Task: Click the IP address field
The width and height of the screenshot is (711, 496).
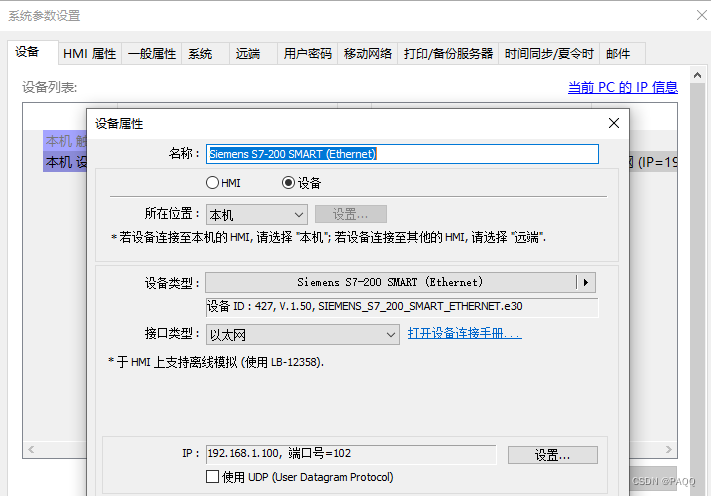Action: coord(351,454)
